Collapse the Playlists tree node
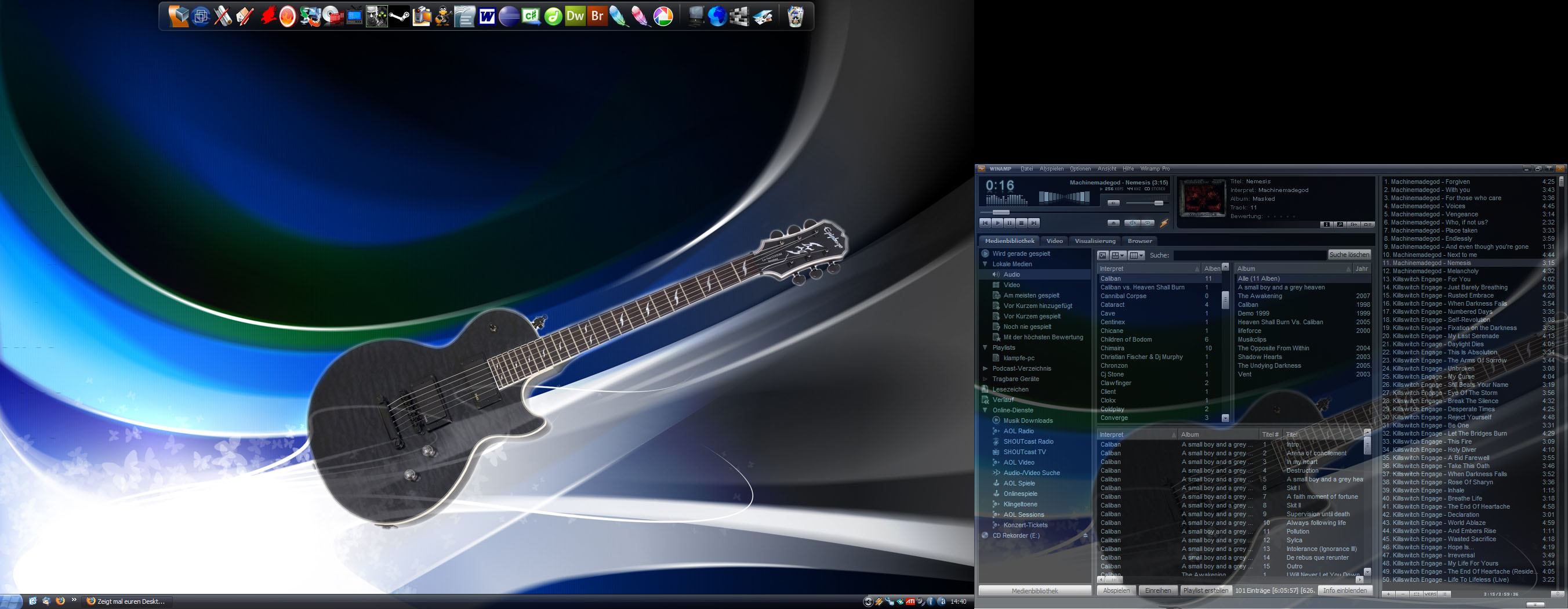 985,348
